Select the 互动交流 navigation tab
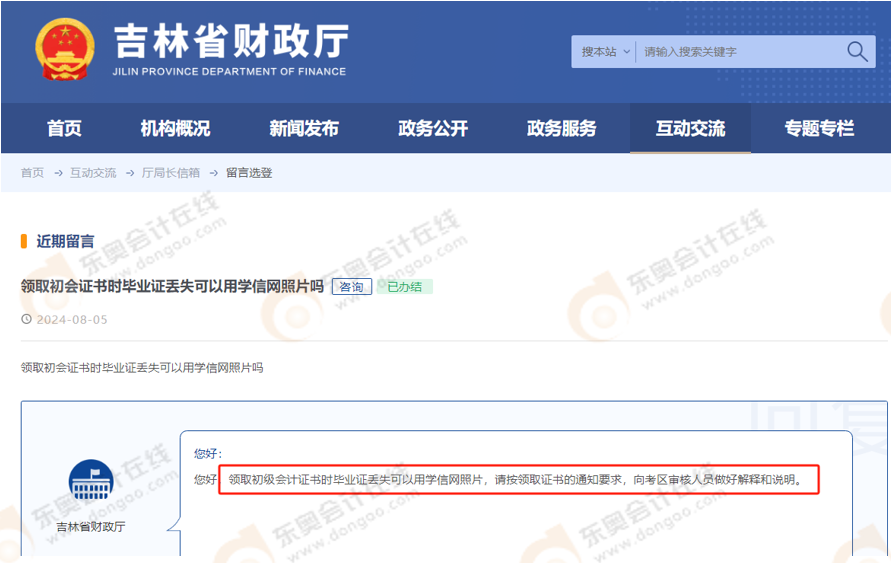Image resolution: width=891 pixels, height=563 pixels. pos(690,129)
